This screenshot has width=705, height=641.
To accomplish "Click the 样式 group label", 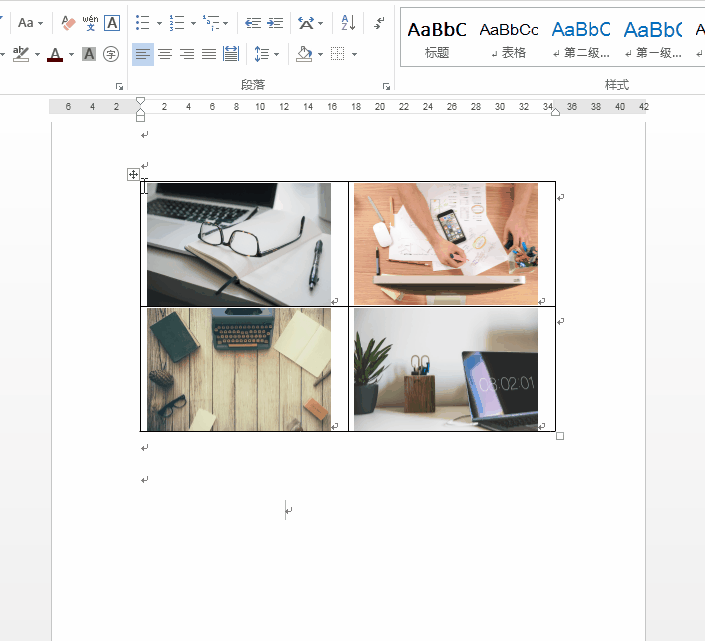I will [616, 85].
